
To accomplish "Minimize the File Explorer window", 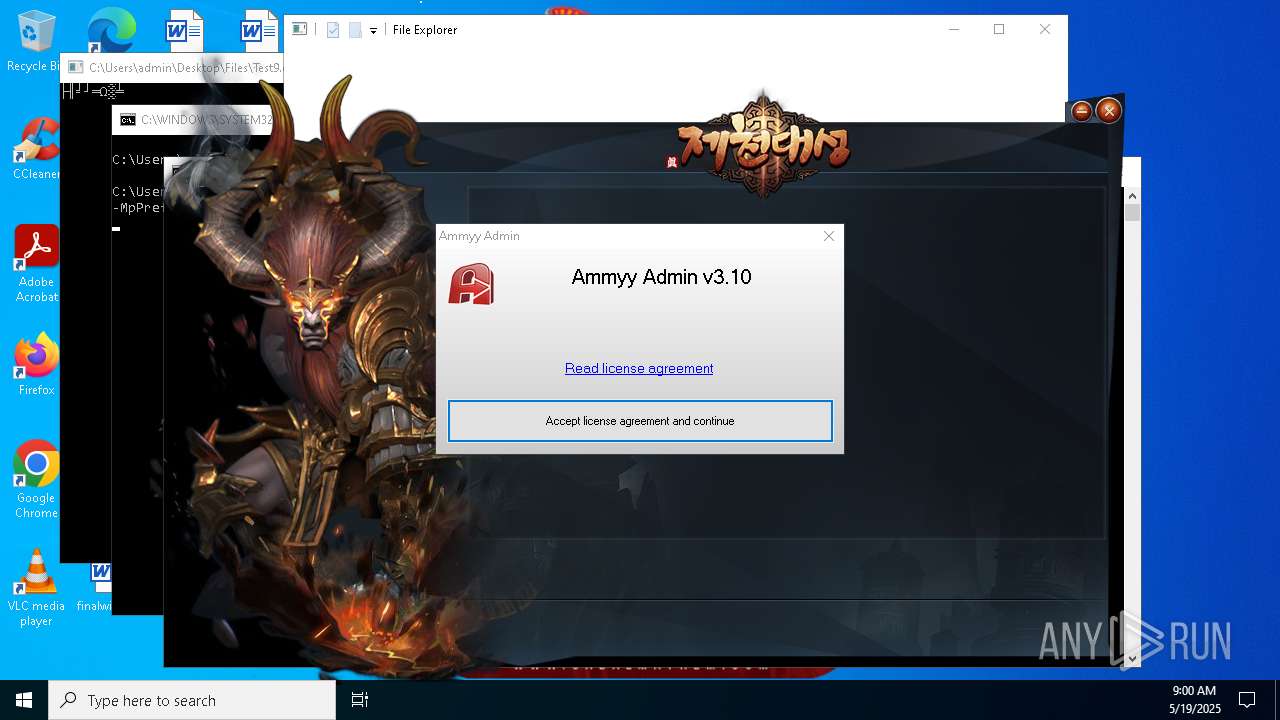I will point(953,29).
